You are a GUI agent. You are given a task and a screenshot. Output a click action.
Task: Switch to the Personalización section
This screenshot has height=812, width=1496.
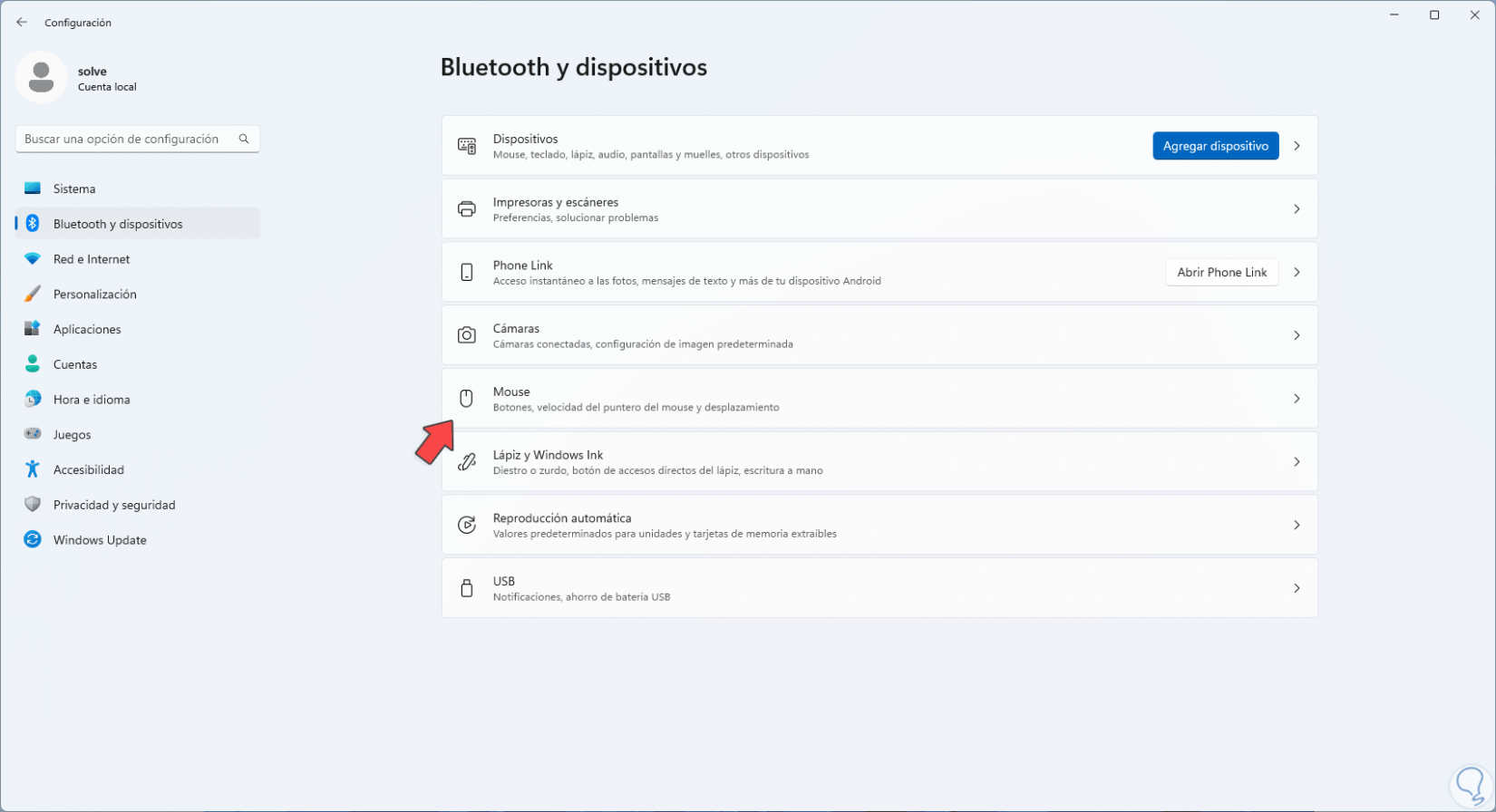[x=94, y=295]
